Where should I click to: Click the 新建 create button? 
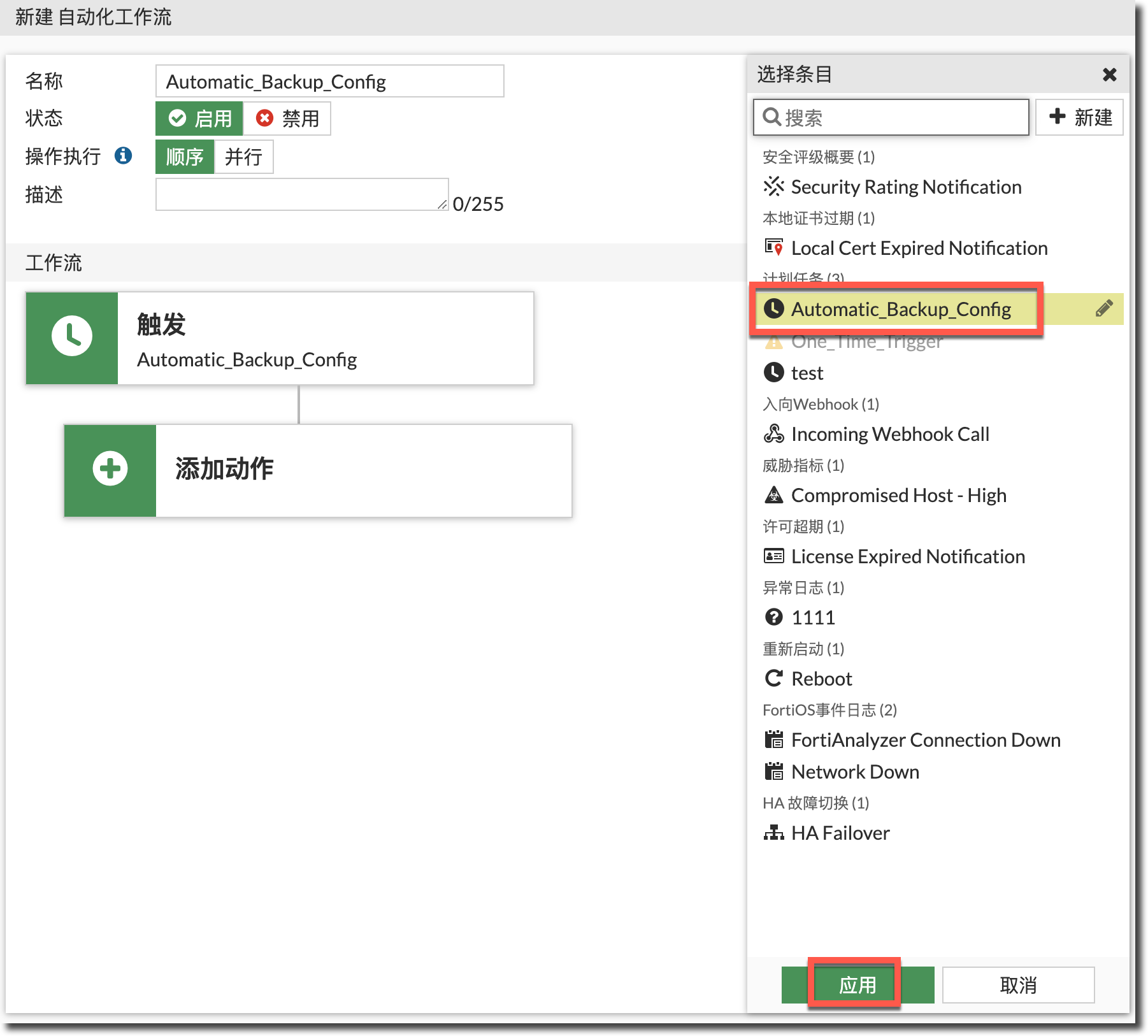[1079, 117]
